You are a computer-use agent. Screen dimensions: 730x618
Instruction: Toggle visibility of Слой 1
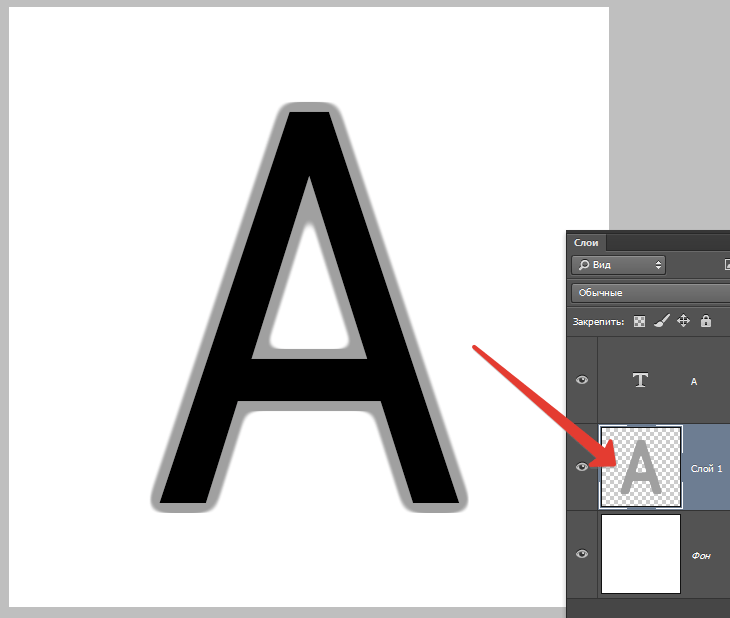(582, 467)
